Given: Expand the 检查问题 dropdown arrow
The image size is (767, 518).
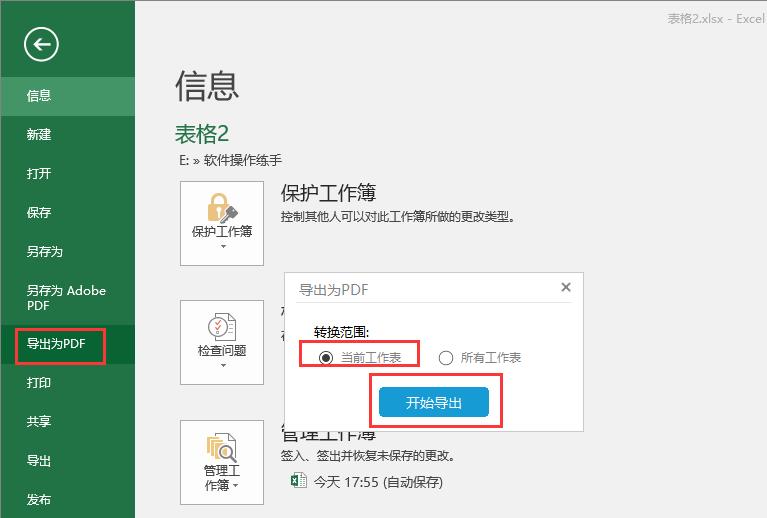Looking at the screenshot, I should click(221, 366).
